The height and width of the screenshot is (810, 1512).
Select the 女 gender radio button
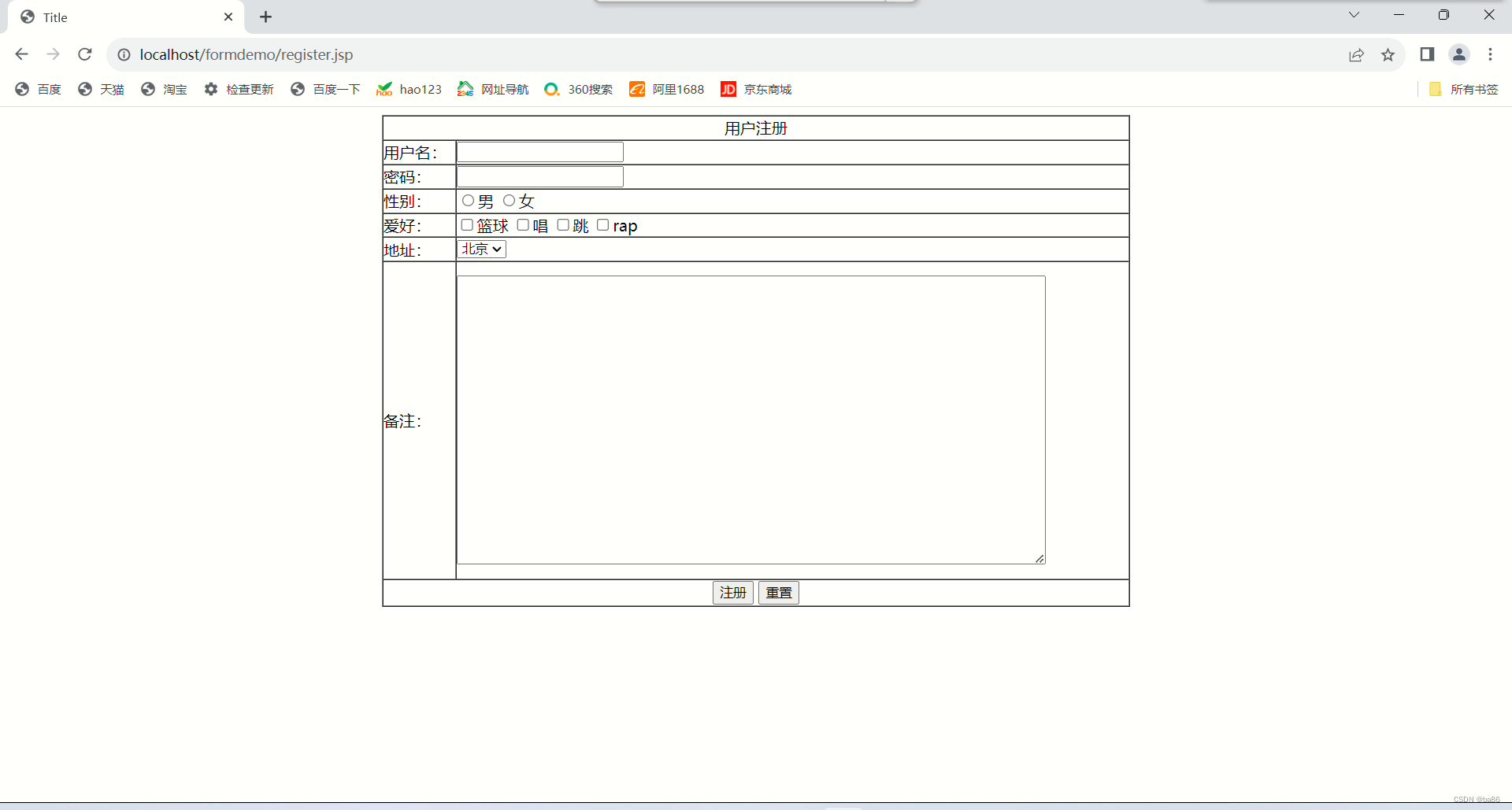[508, 201]
